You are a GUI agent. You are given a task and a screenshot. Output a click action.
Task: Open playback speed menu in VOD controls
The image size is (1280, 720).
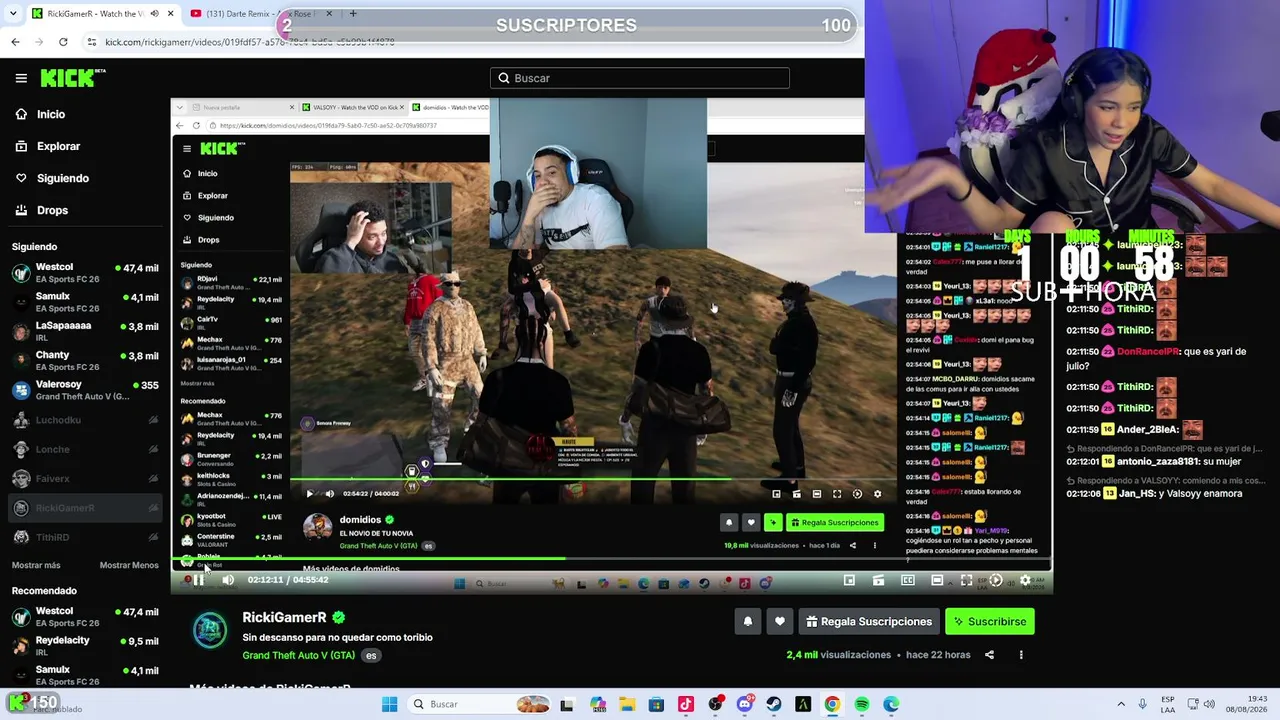tap(995, 580)
